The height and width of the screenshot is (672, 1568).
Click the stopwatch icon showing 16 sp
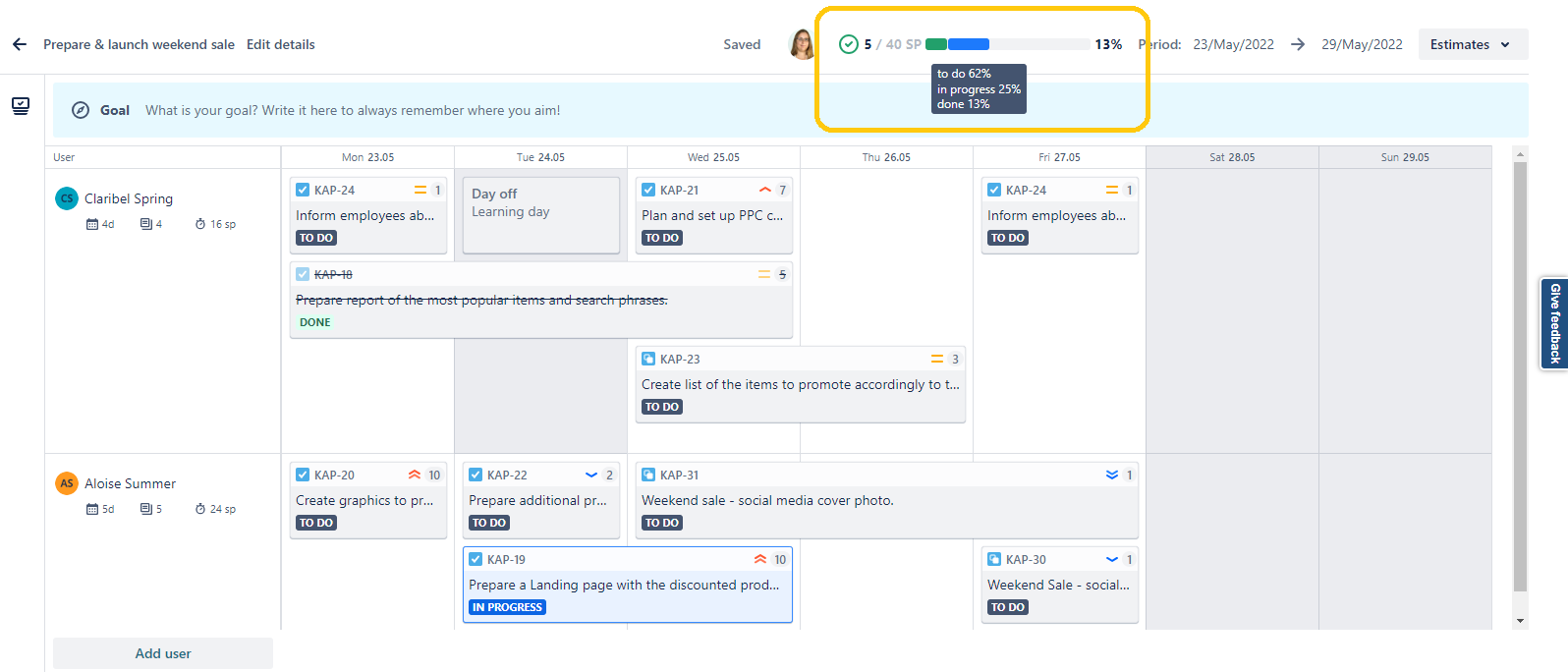tap(200, 224)
